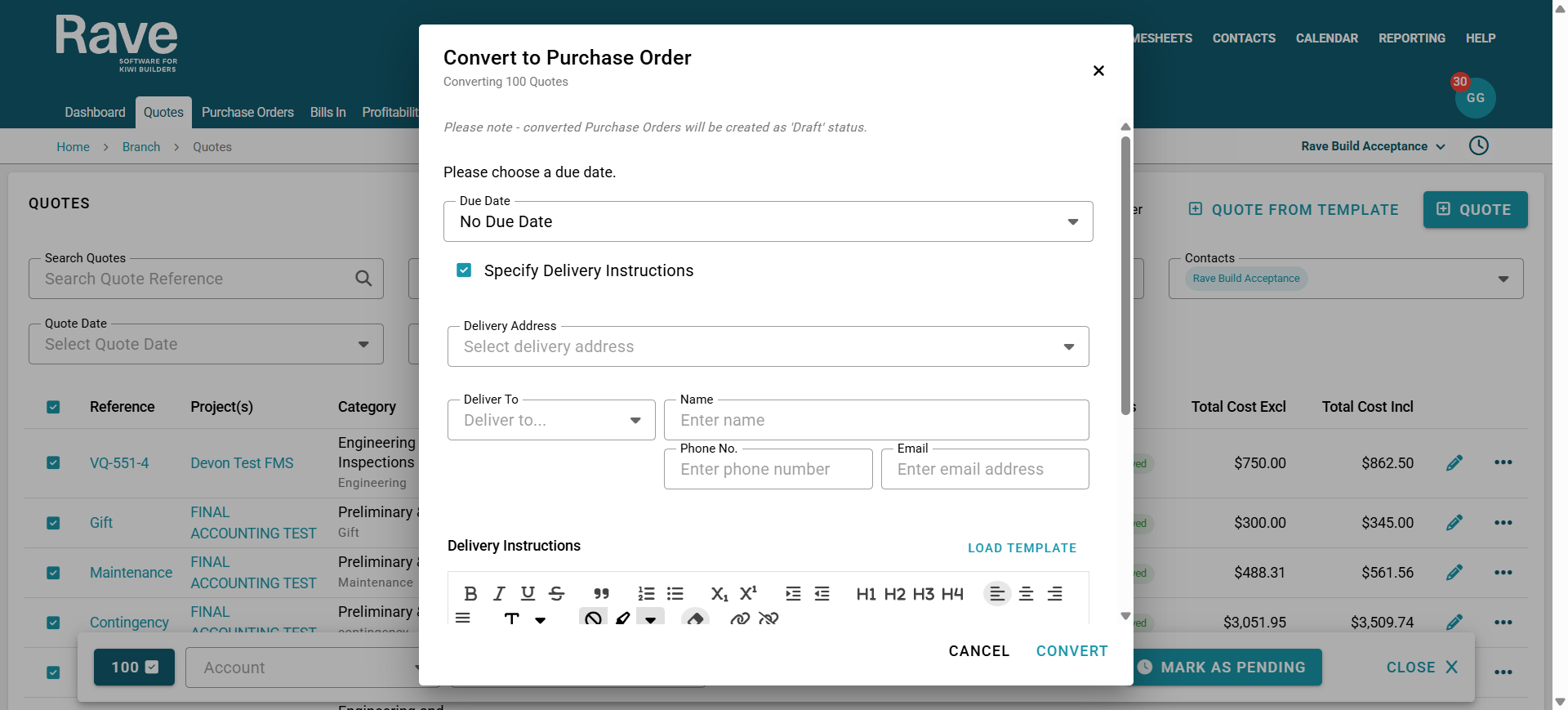
Task: Pick the highlight color marker tool
Action: [623, 618]
